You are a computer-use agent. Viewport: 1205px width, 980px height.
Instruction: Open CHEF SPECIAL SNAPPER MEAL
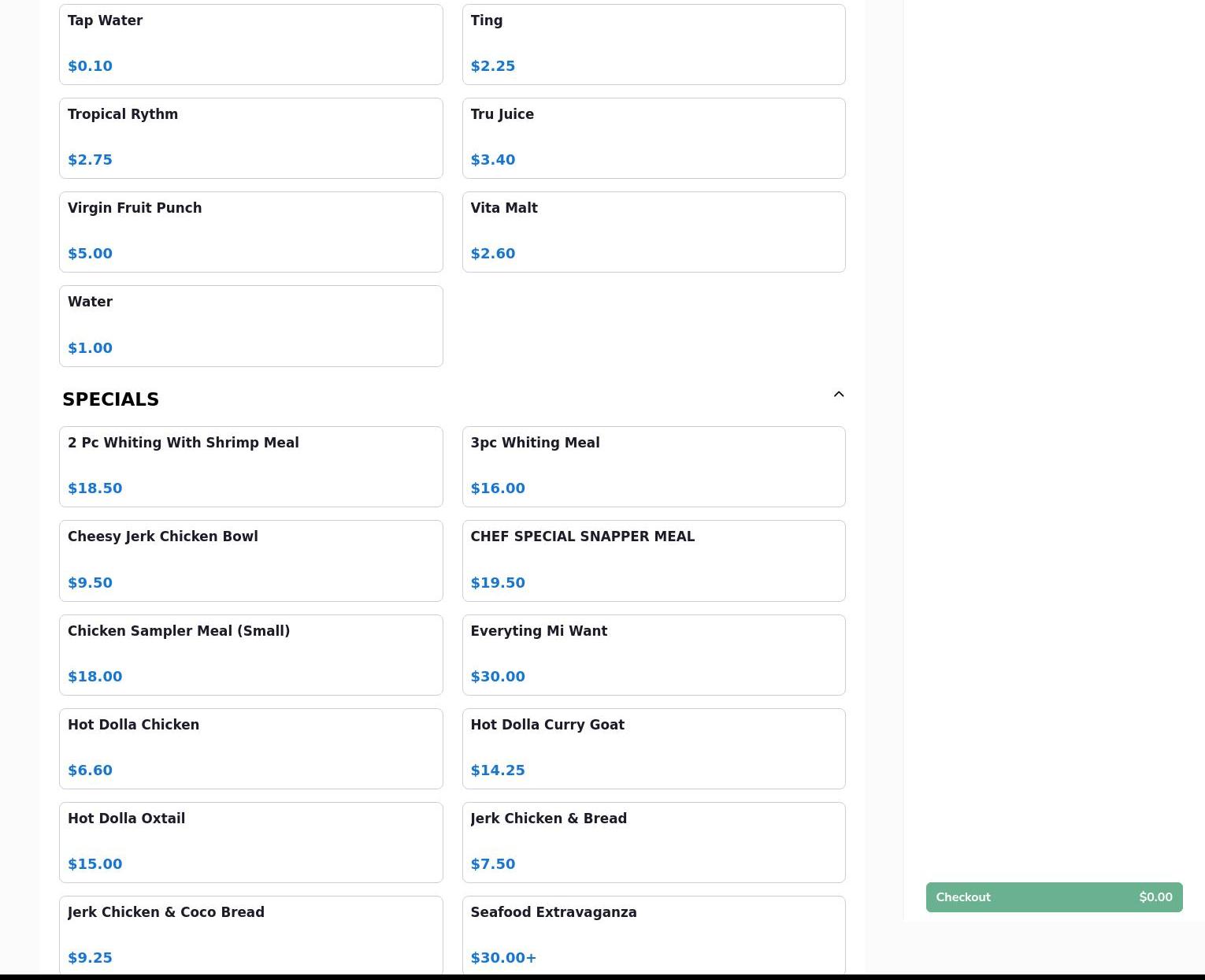[x=654, y=561]
